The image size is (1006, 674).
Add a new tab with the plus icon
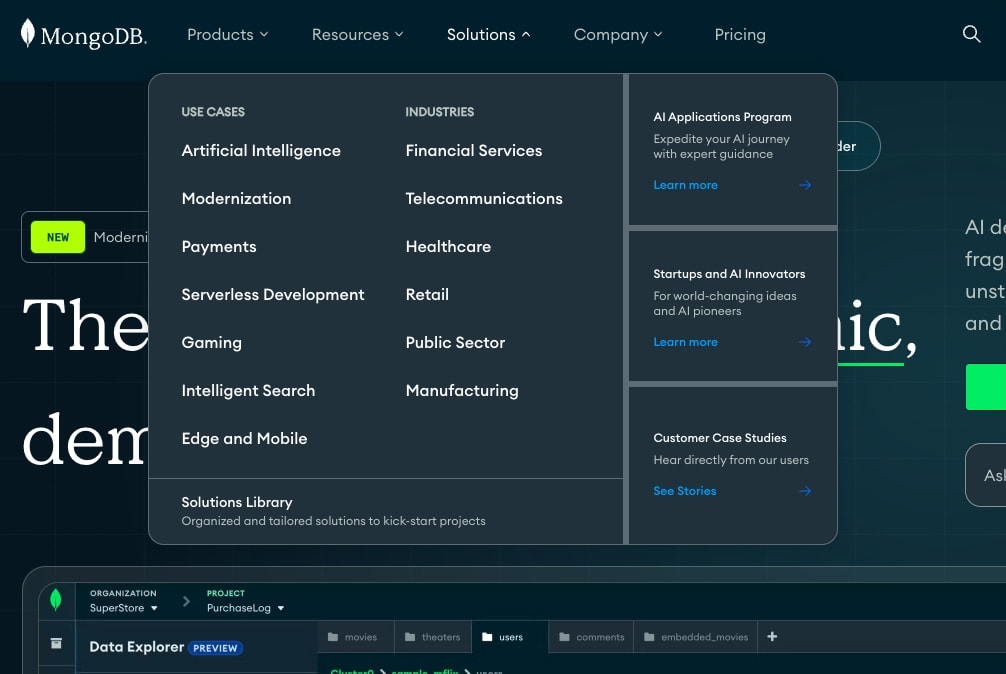pos(772,636)
